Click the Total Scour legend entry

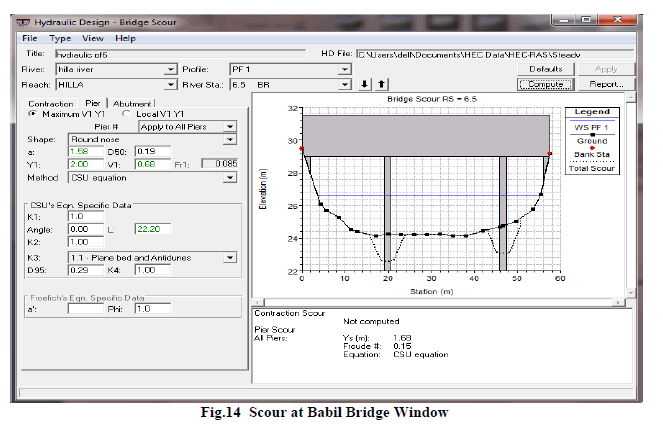click(592, 169)
